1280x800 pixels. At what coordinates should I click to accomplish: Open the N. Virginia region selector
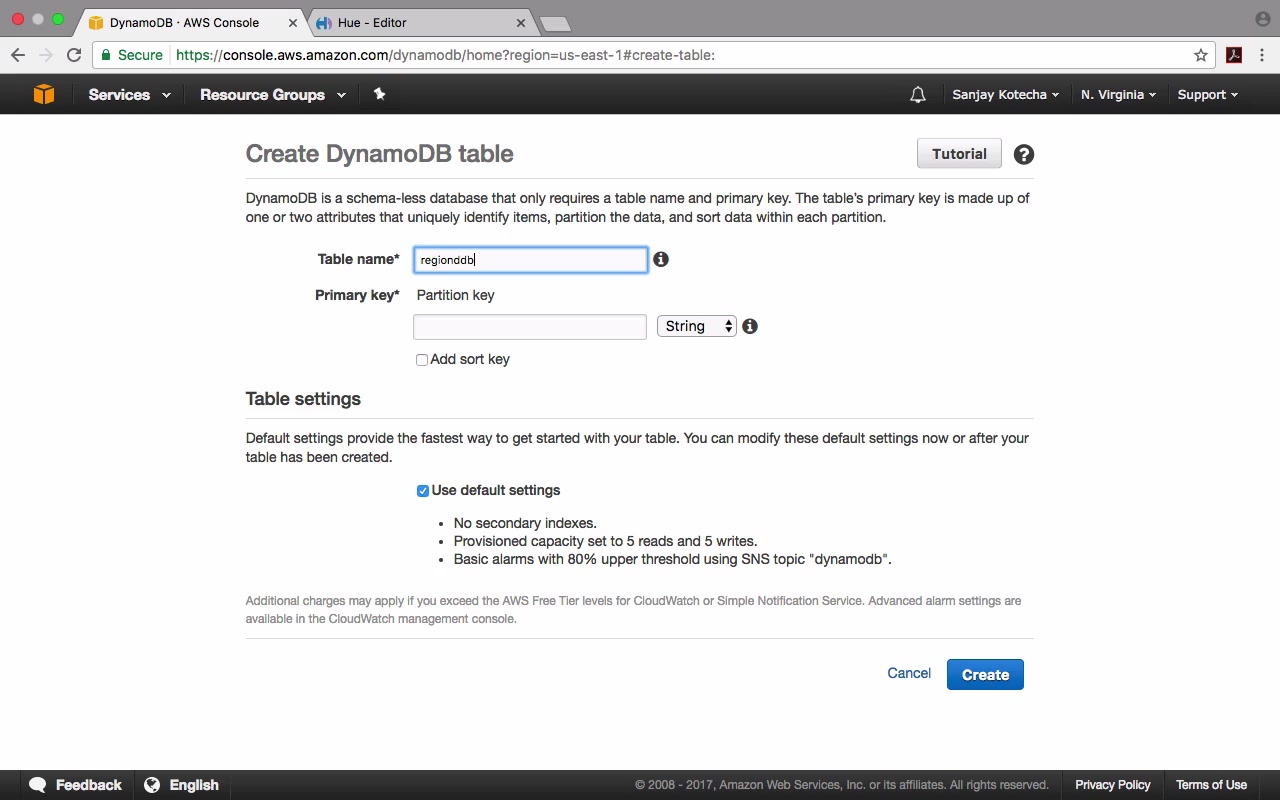1118,95
